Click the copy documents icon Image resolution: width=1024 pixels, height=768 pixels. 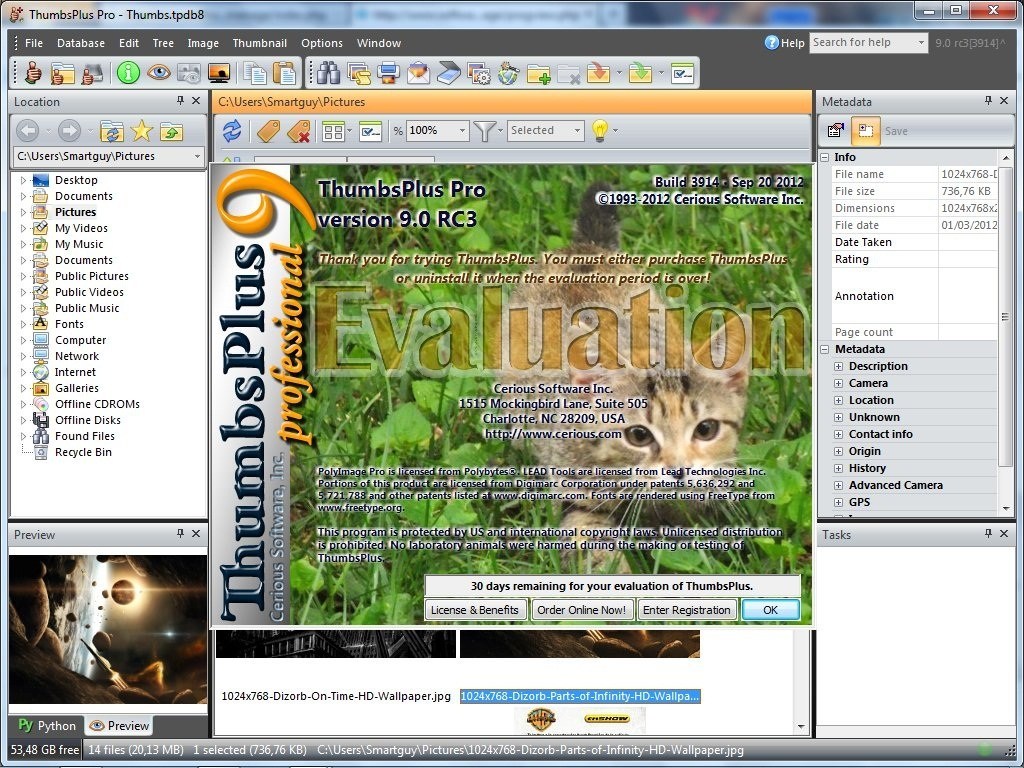(x=255, y=72)
